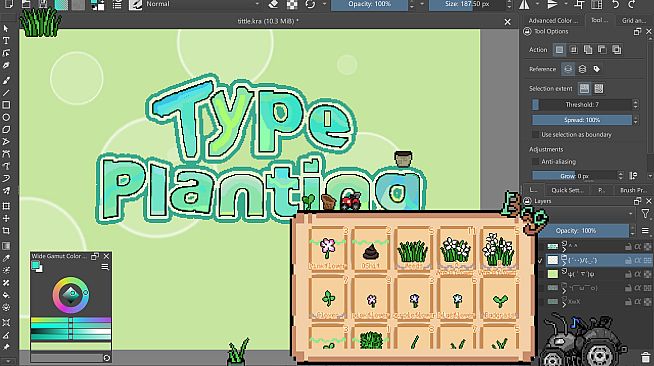Open horizontal mirror tool options dropdown
Screen dimensions: 654x366
tap(537, 4)
